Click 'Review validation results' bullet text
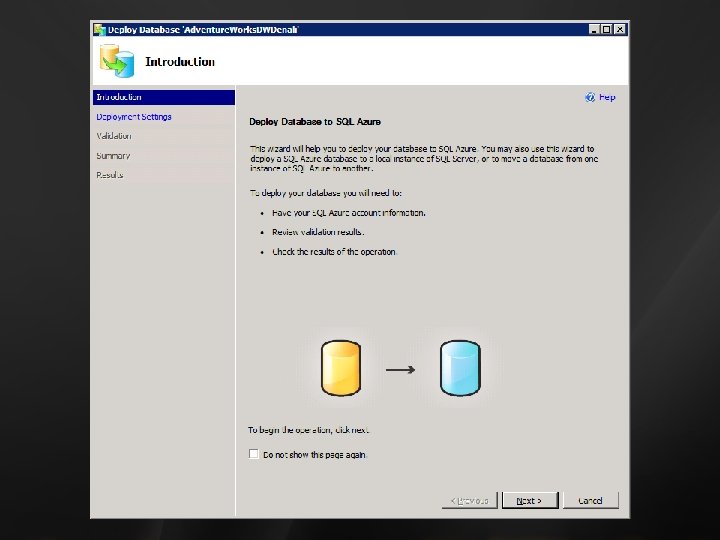The image size is (720, 540). click(x=318, y=232)
